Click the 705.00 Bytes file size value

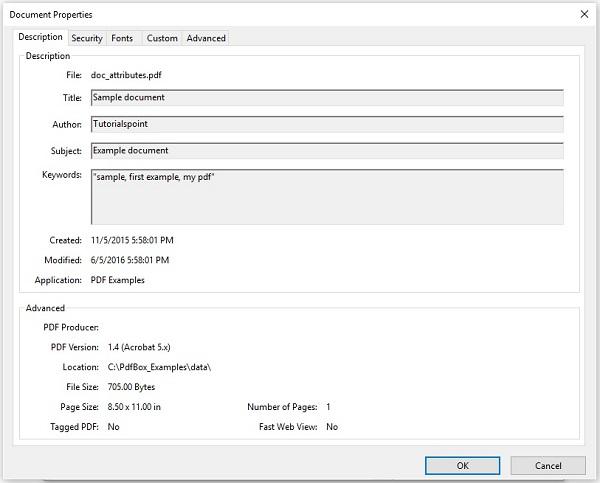pos(131,387)
